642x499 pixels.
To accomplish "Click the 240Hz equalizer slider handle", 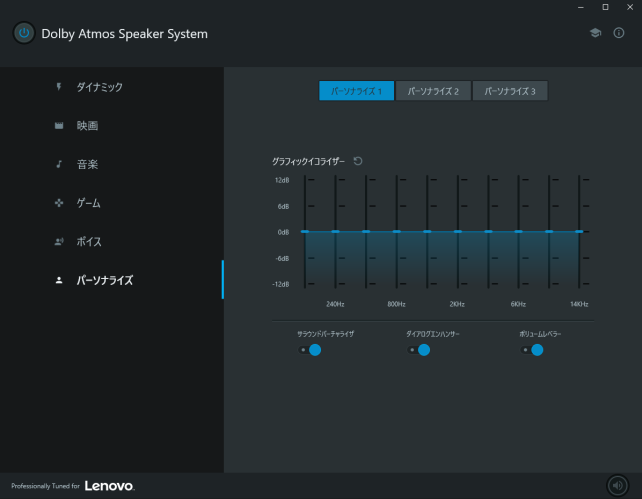I will [335, 232].
